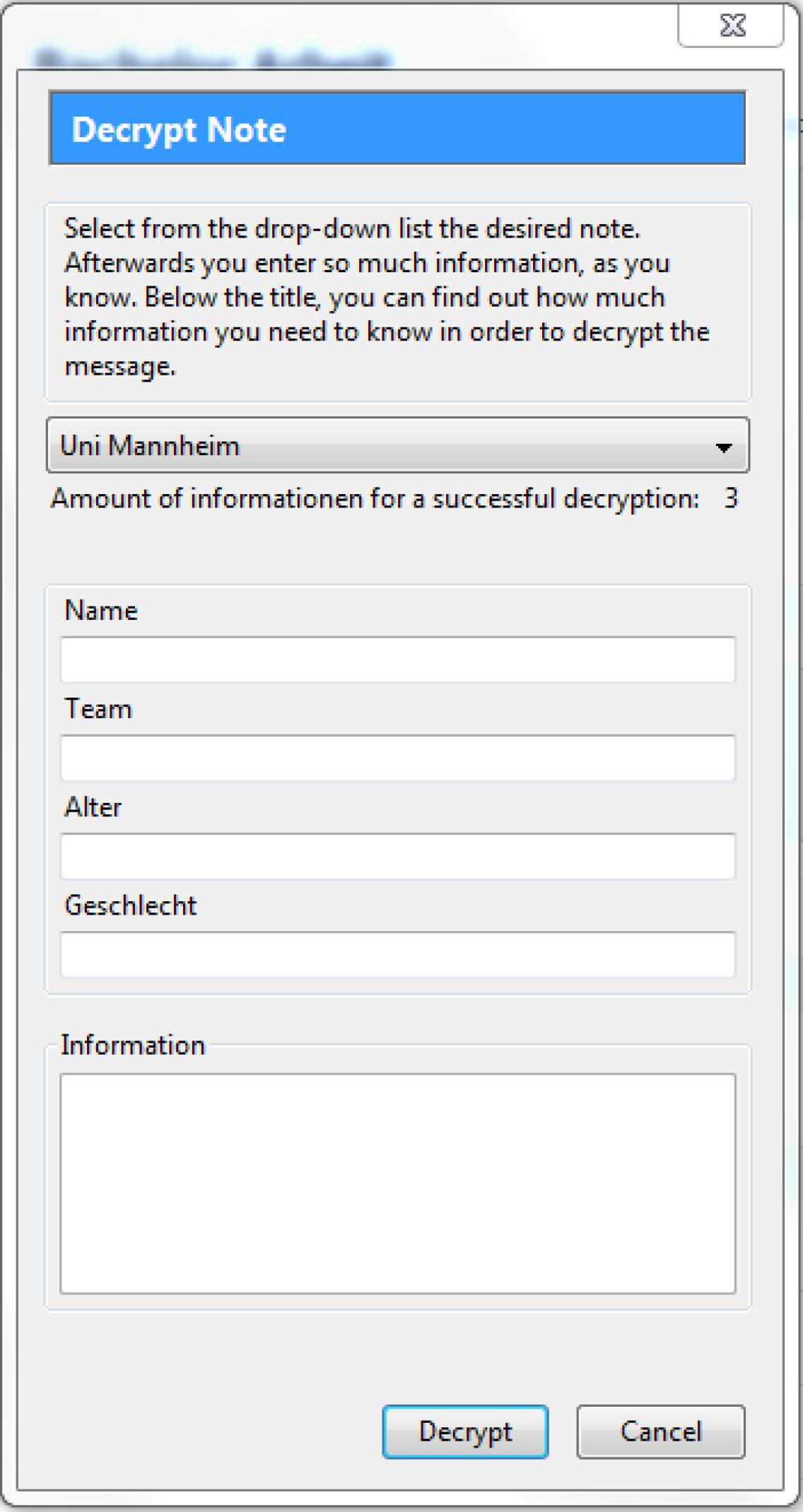Click the drop-down arrow of note selector

723,447
